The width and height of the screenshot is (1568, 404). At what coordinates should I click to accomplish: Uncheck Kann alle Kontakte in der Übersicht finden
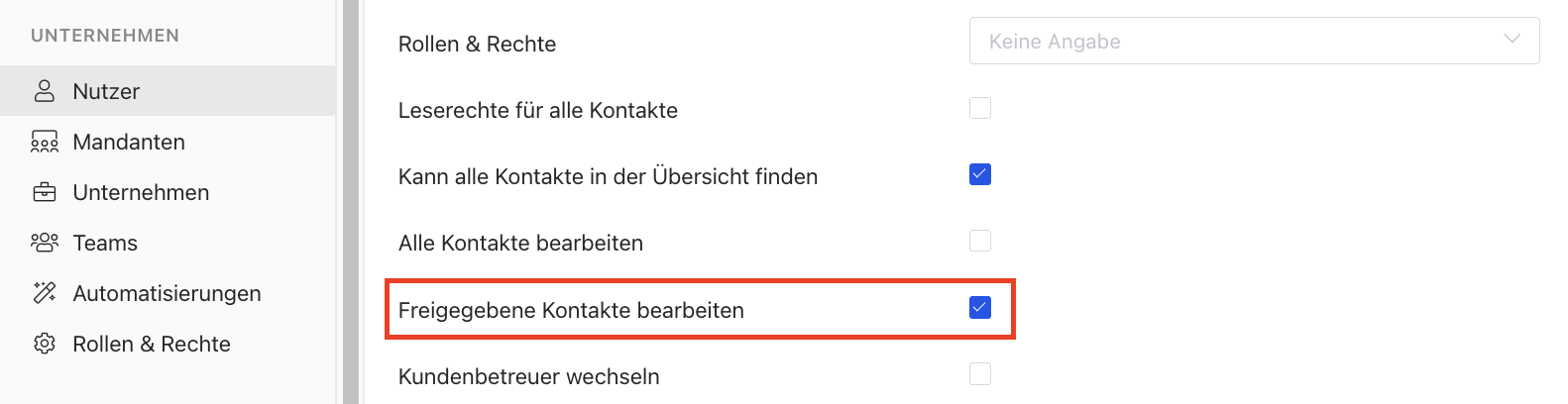pos(980,174)
